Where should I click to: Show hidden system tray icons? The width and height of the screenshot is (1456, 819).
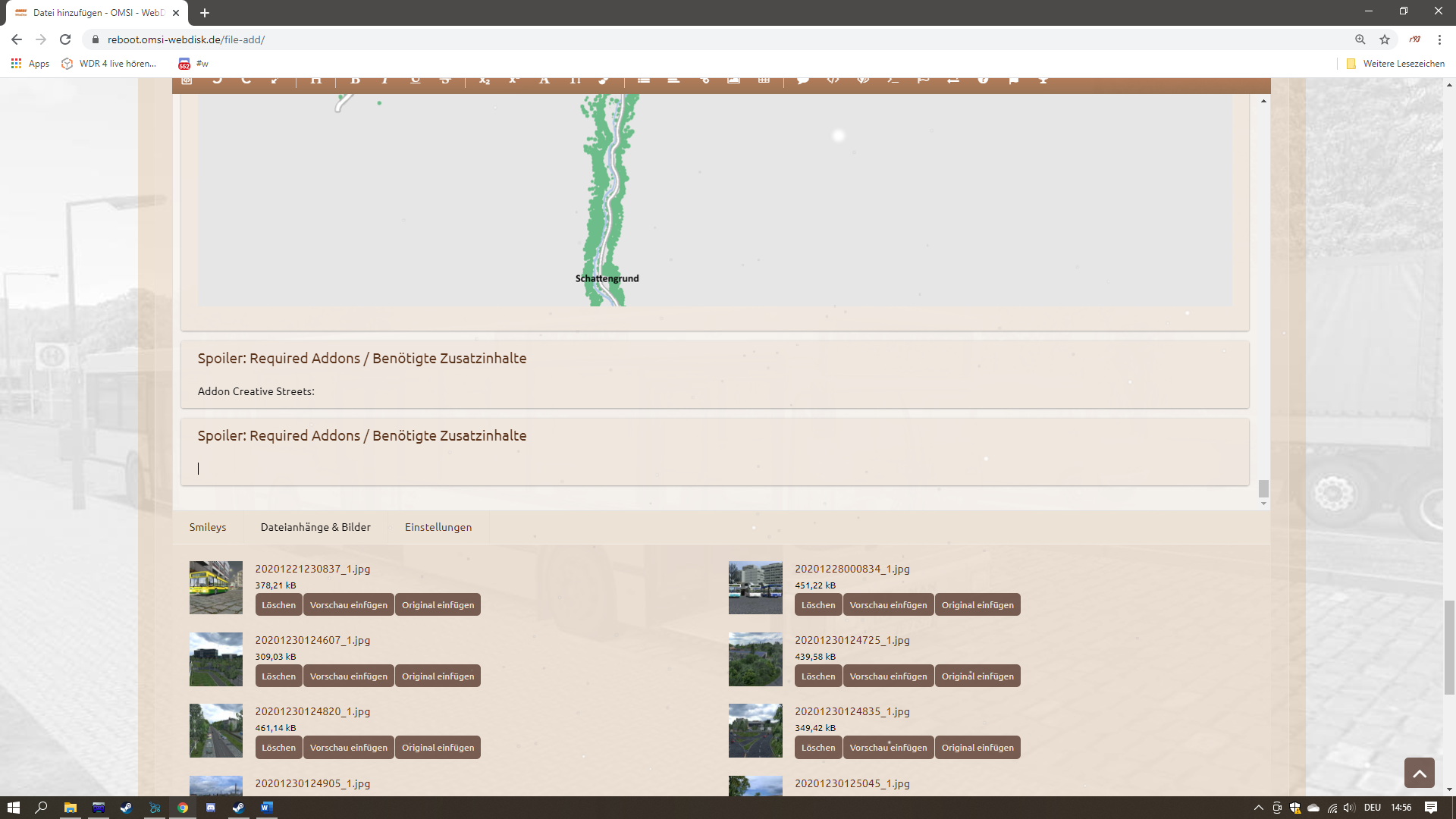1258,808
